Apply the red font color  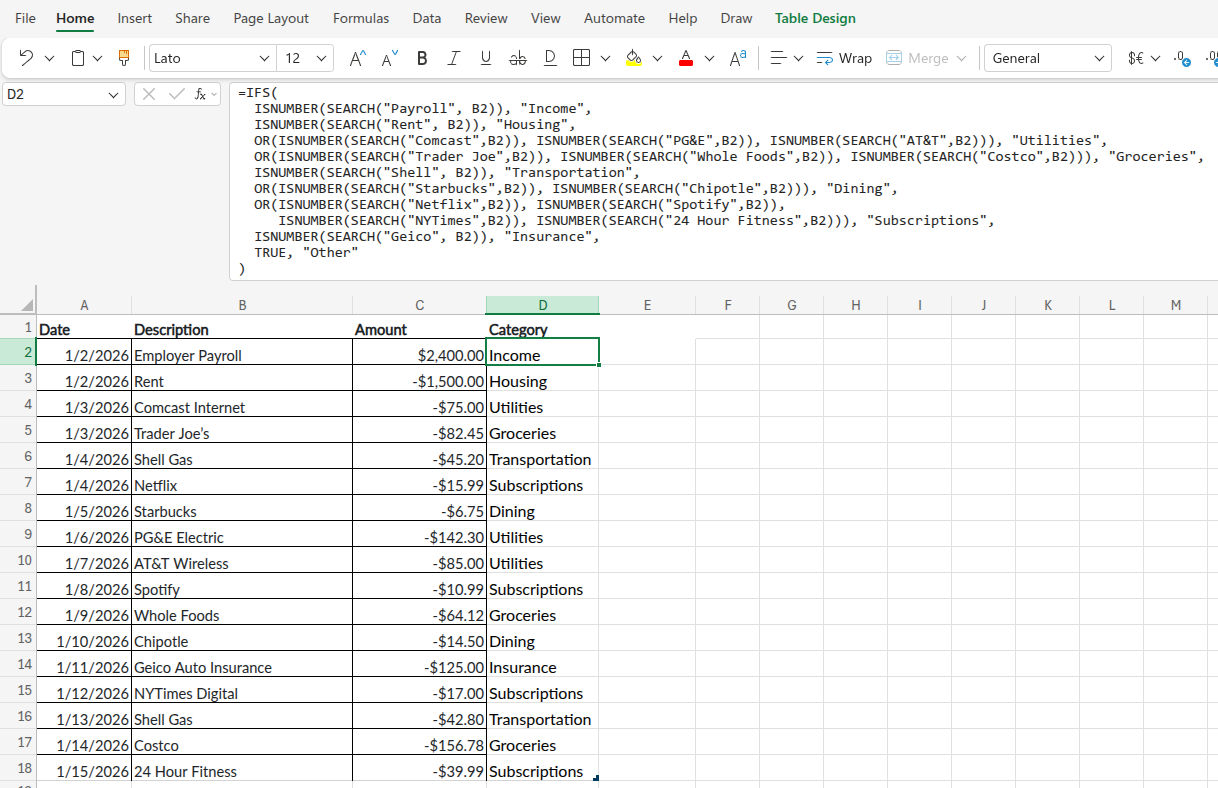[685, 58]
